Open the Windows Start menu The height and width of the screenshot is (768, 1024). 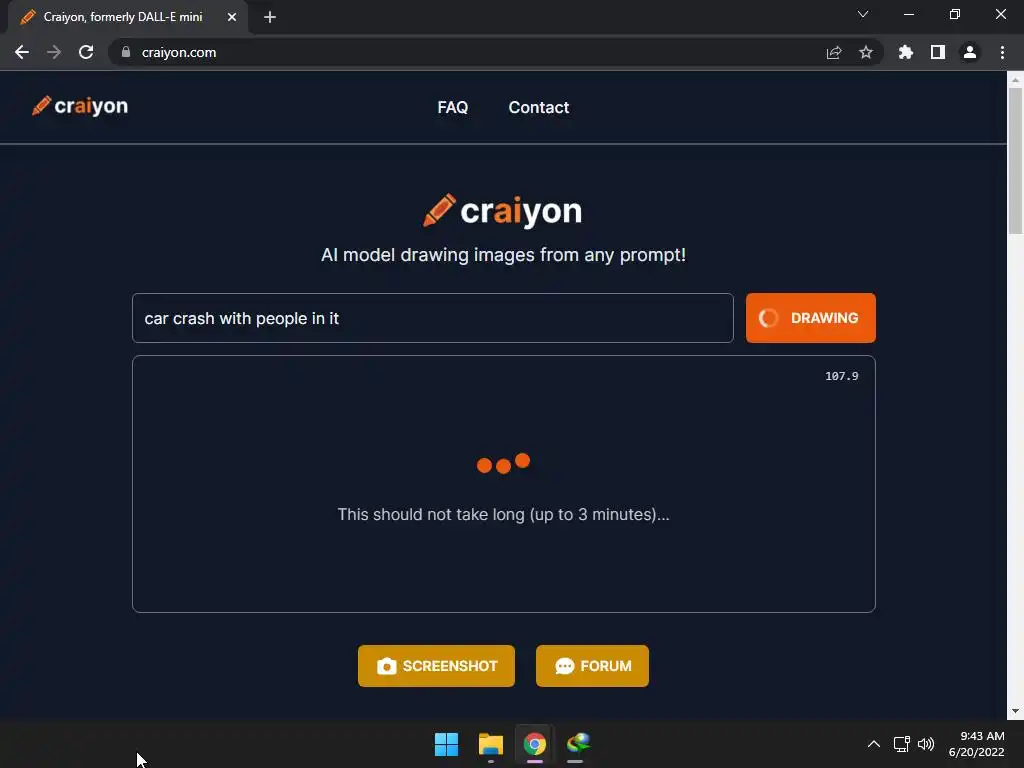click(x=447, y=744)
